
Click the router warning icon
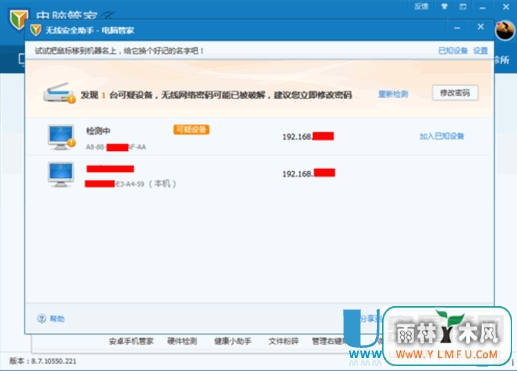pos(59,93)
